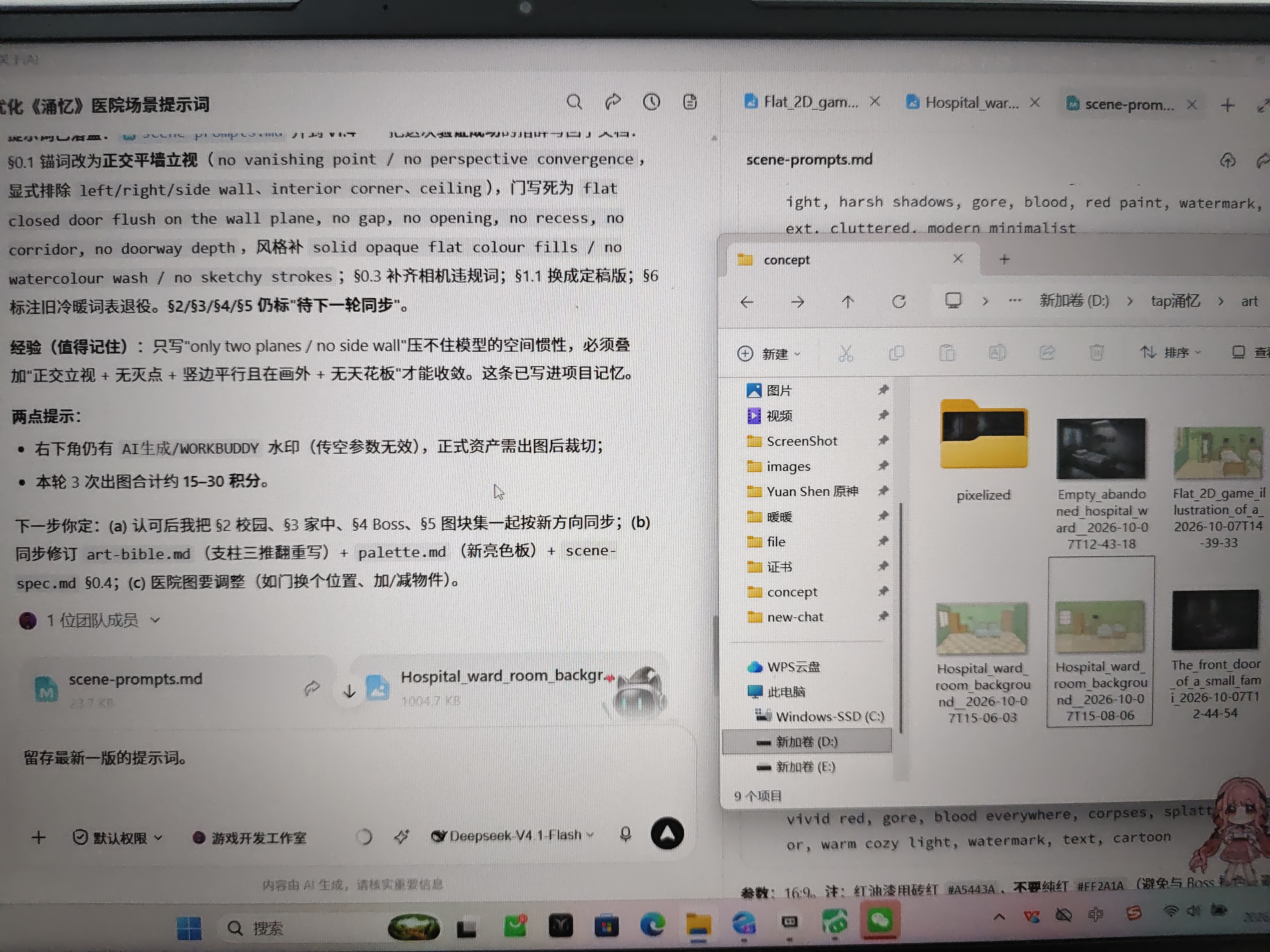Viewport: 1270px width, 952px height.
Task: Open a new Explorer tab with plus
Action: [1004, 259]
